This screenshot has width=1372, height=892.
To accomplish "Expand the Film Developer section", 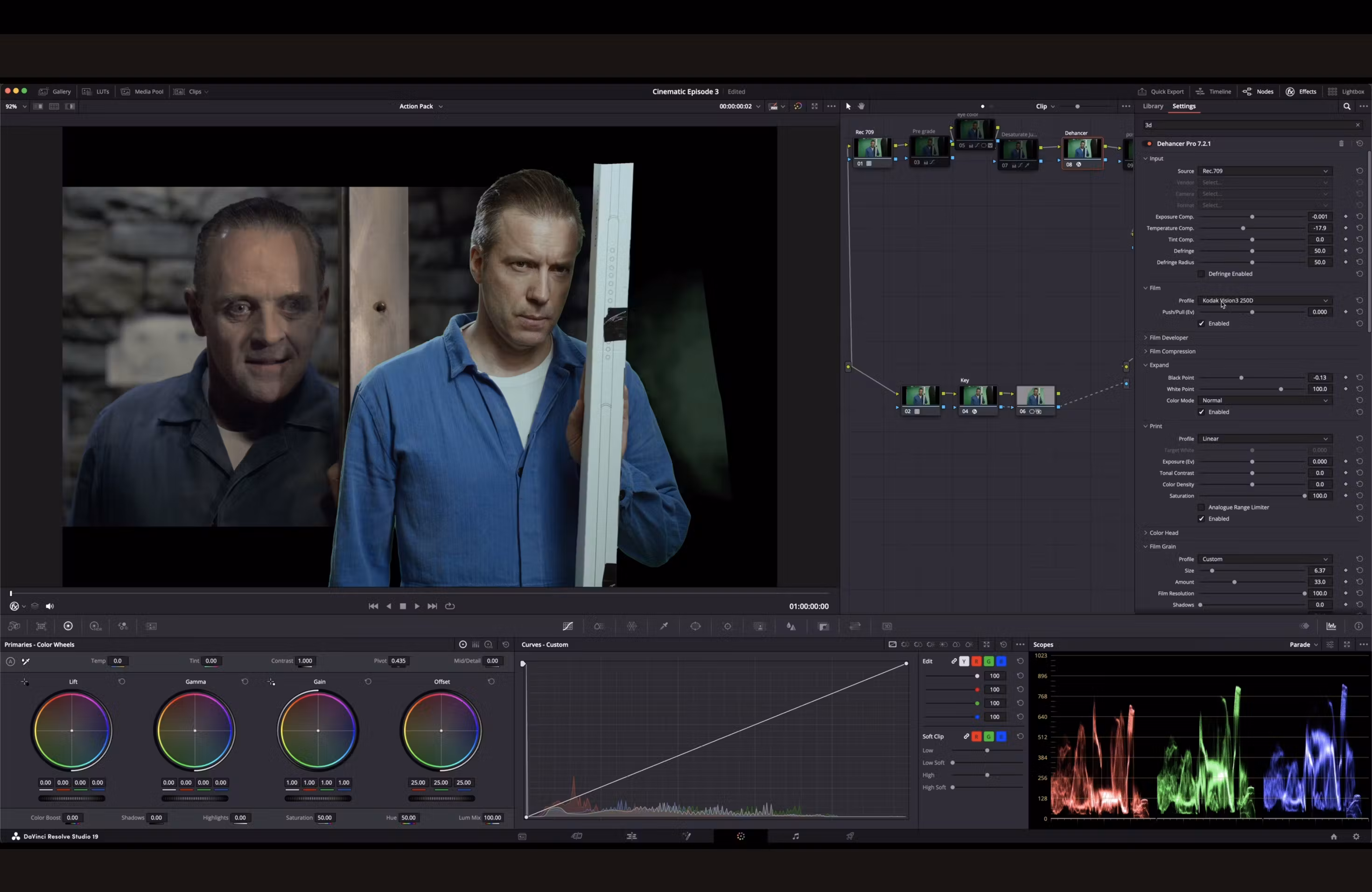I will click(x=1169, y=338).
